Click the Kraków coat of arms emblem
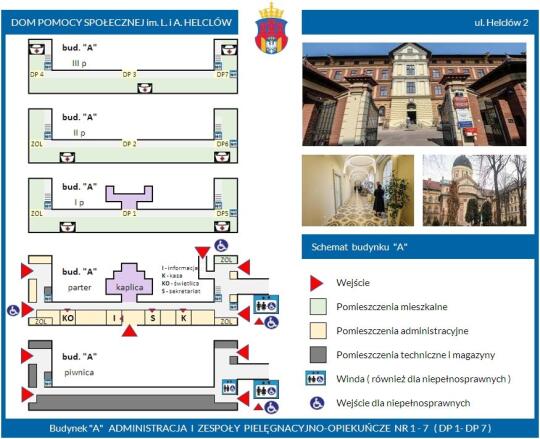Screen dimensions: 540x439 (x=271, y=28)
